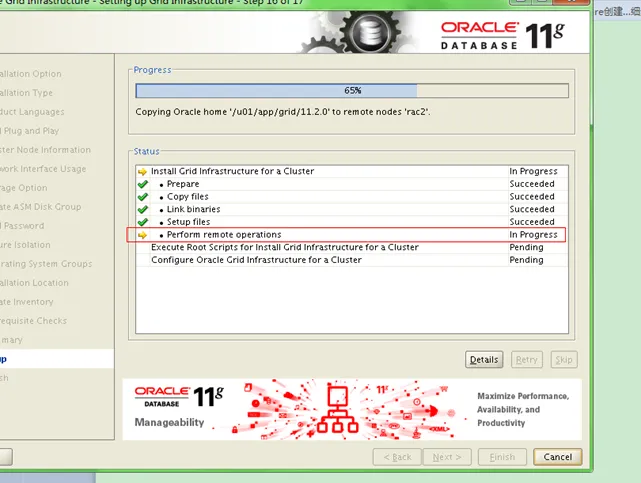The image size is (641, 483).
Task: Select the ASM Password step in sidebar
Action: (22, 226)
